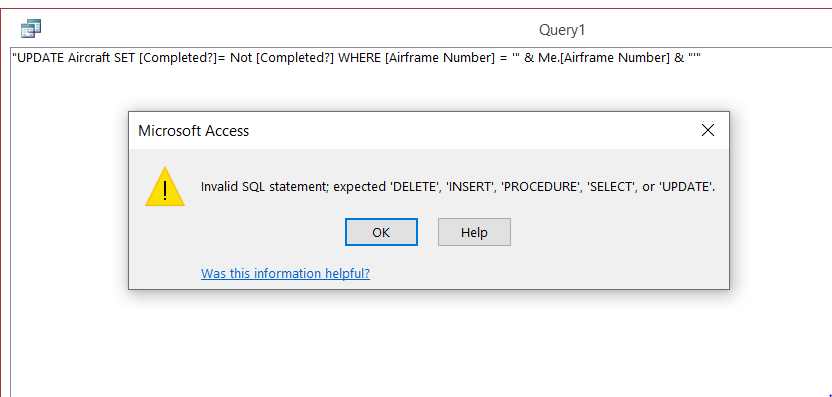Click inside the SQL statement text line
Image resolution: width=832 pixels, height=397 pixels.
pyautogui.click(x=357, y=58)
